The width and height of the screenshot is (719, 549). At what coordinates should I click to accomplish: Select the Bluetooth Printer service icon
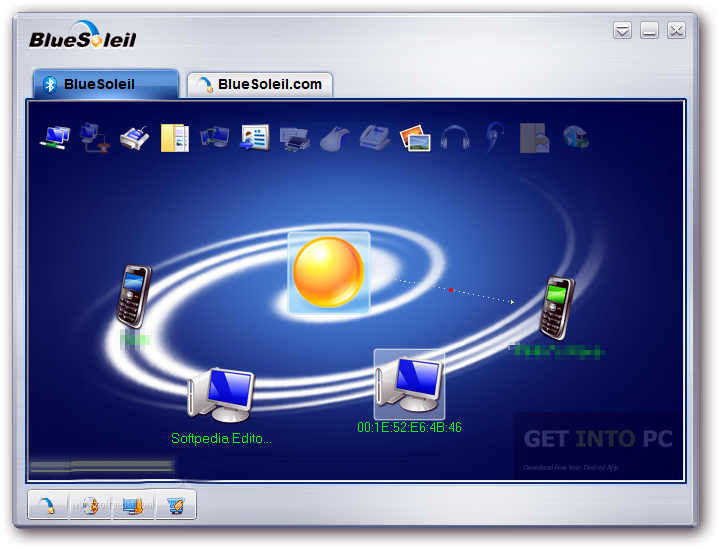[295, 139]
